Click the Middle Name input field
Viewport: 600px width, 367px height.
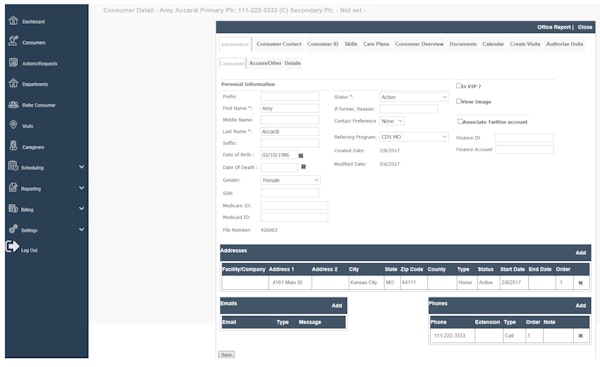tap(290, 120)
